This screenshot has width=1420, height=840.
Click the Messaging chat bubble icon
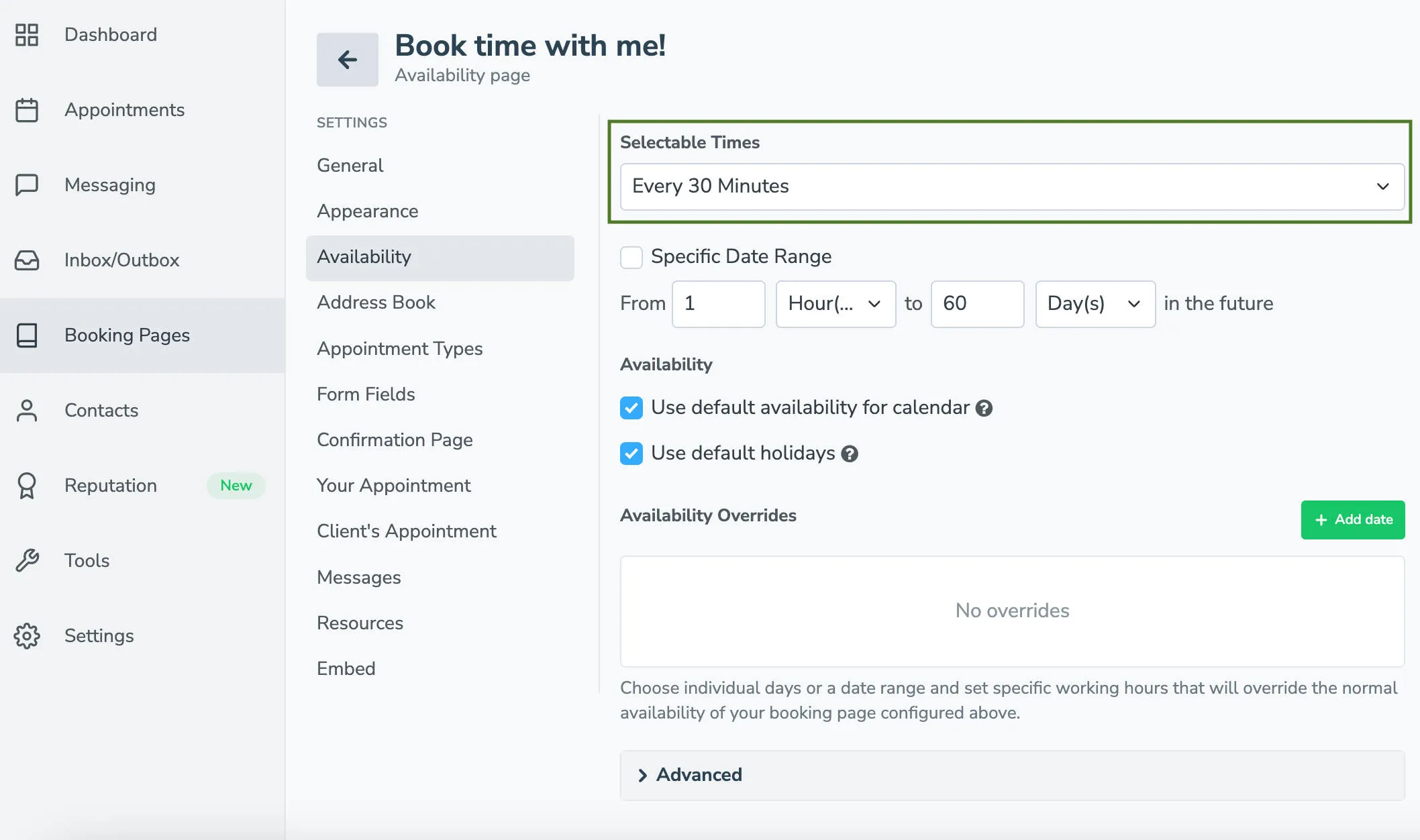coord(27,185)
